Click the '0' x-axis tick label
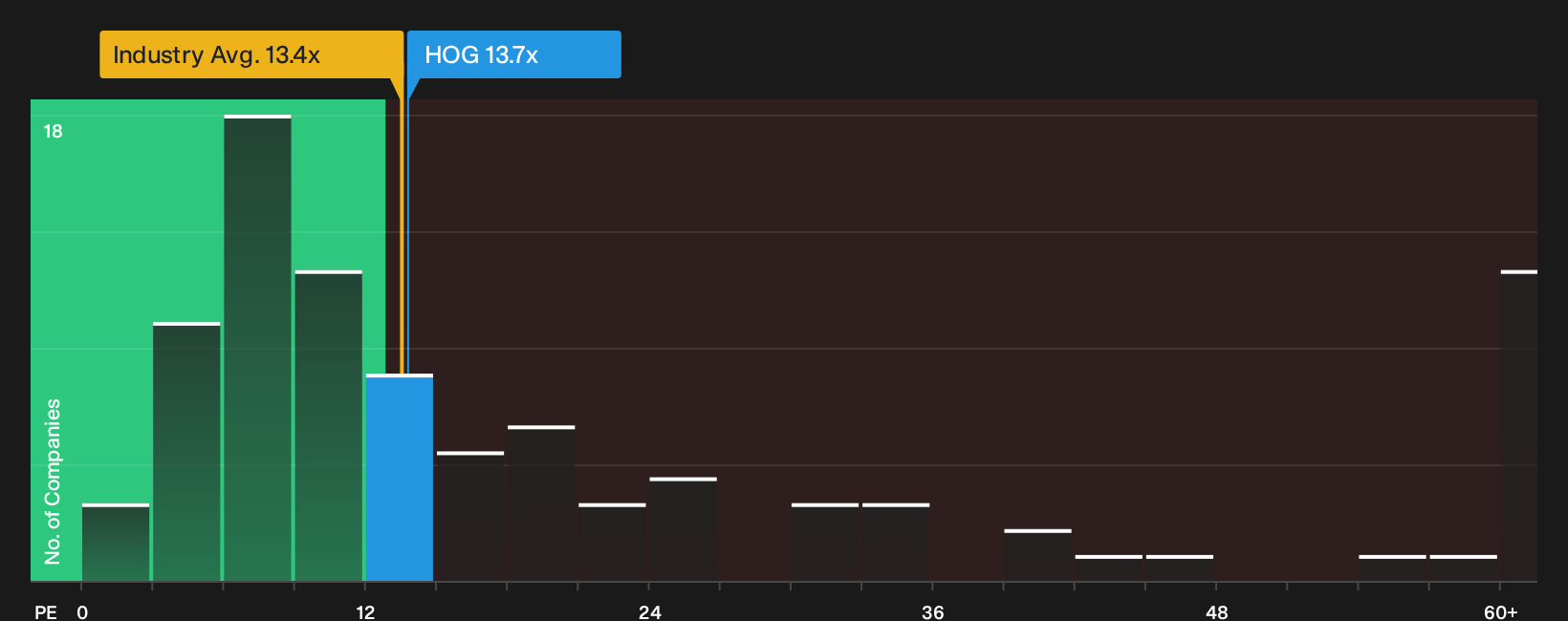The width and height of the screenshot is (1568, 621). click(82, 611)
